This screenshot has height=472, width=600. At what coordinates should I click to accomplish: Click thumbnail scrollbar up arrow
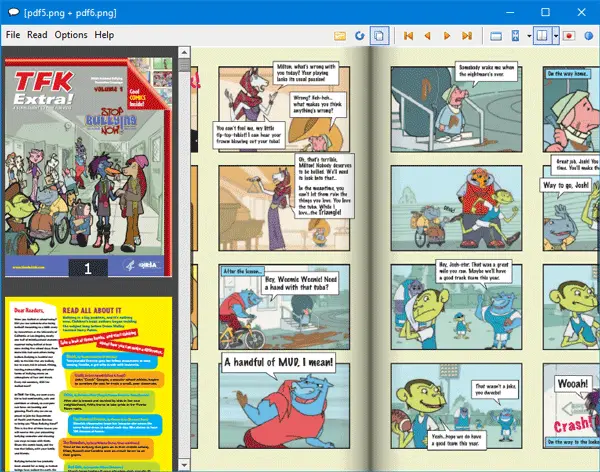184,52
